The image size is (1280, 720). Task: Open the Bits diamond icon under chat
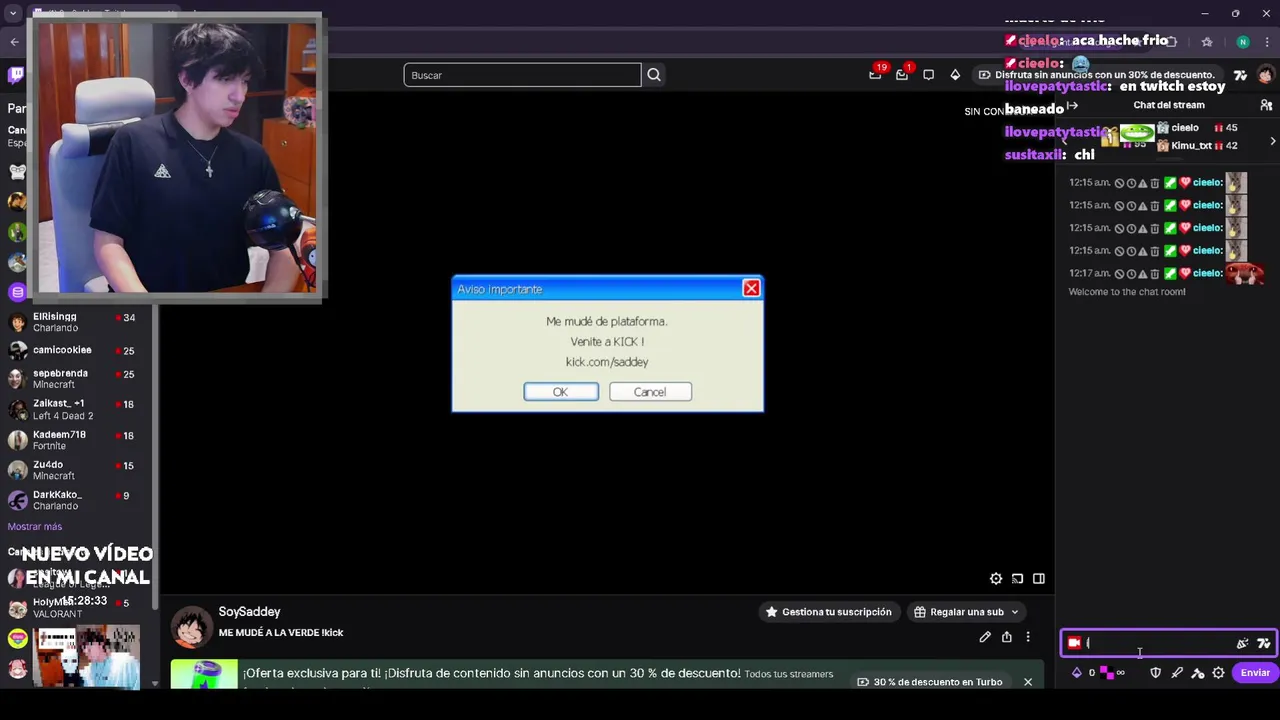[x=1077, y=673]
